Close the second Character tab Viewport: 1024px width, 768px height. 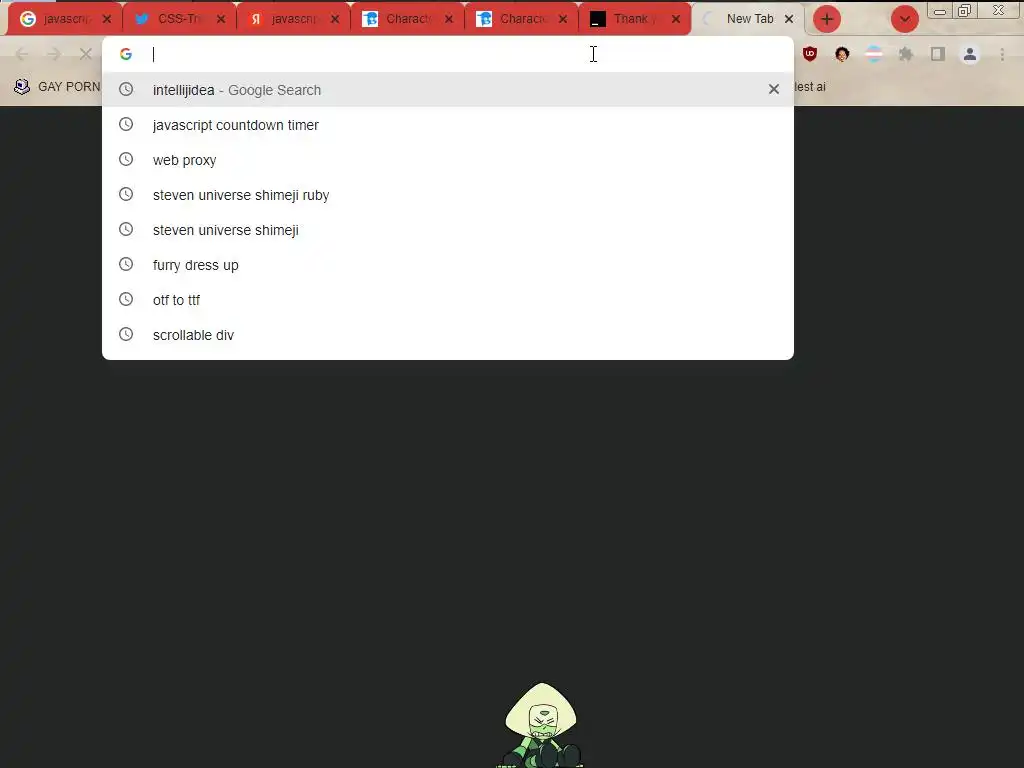563,19
